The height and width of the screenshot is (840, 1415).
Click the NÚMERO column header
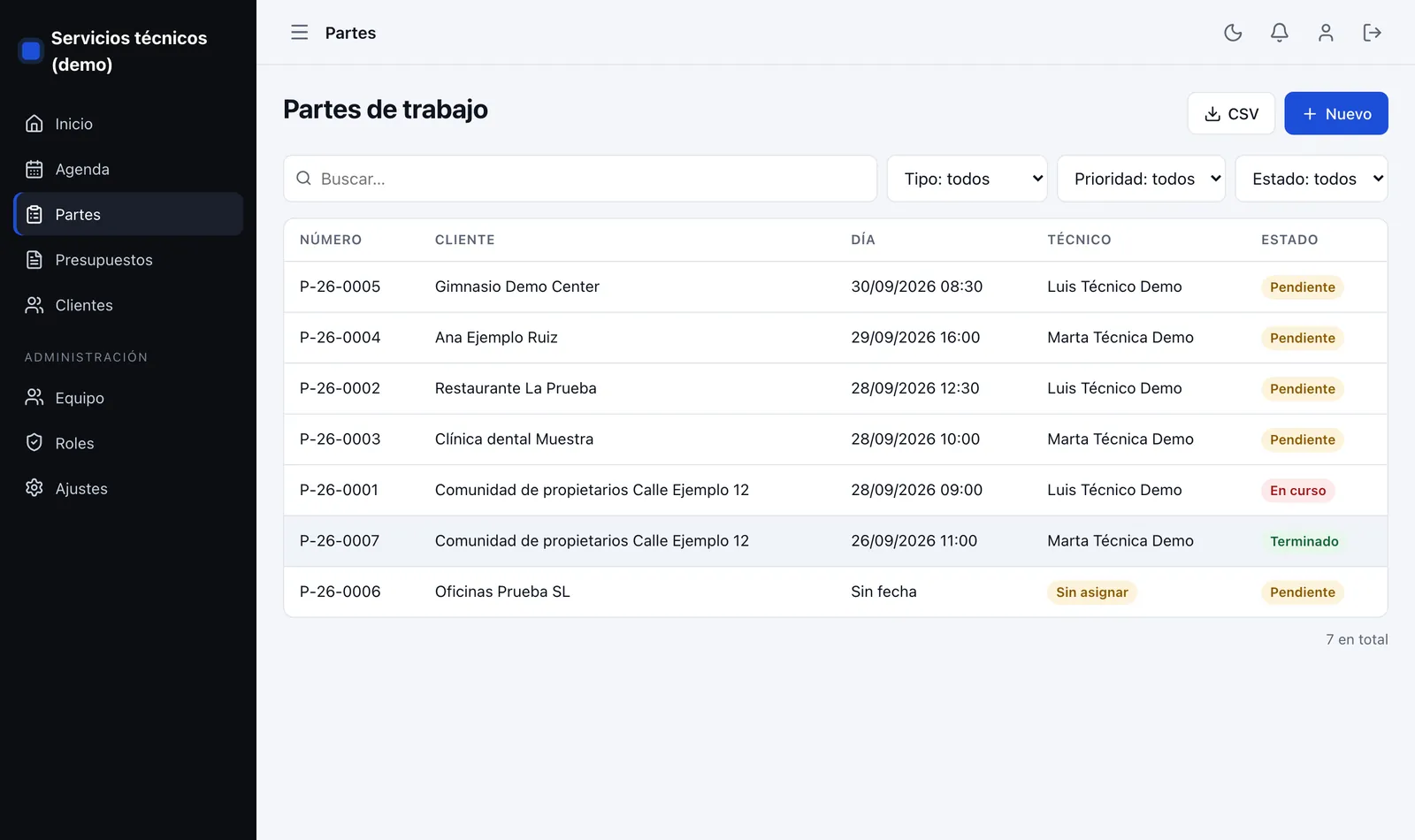[331, 240]
